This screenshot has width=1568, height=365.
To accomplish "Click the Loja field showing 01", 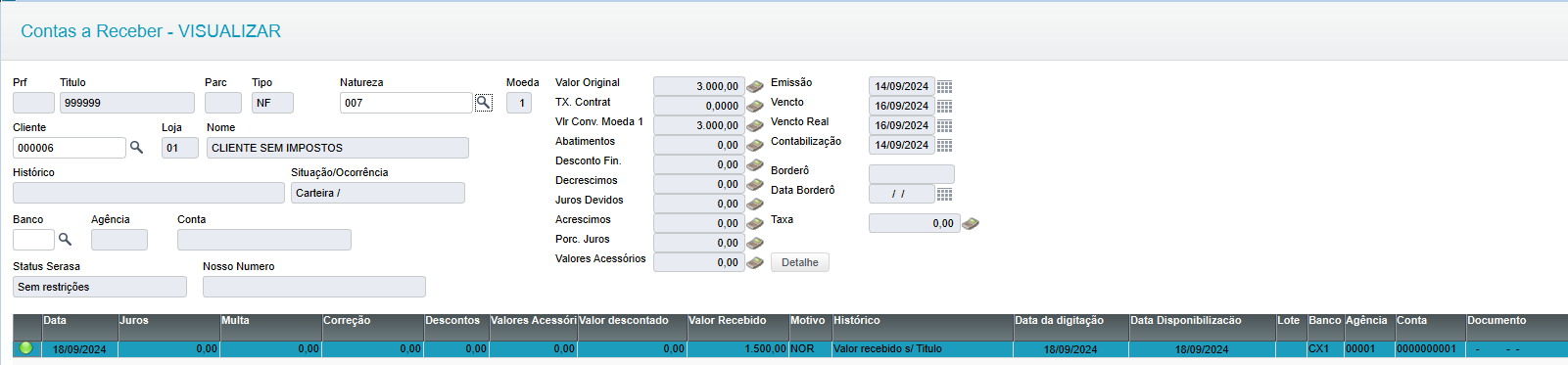I will (x=180, y=148).
